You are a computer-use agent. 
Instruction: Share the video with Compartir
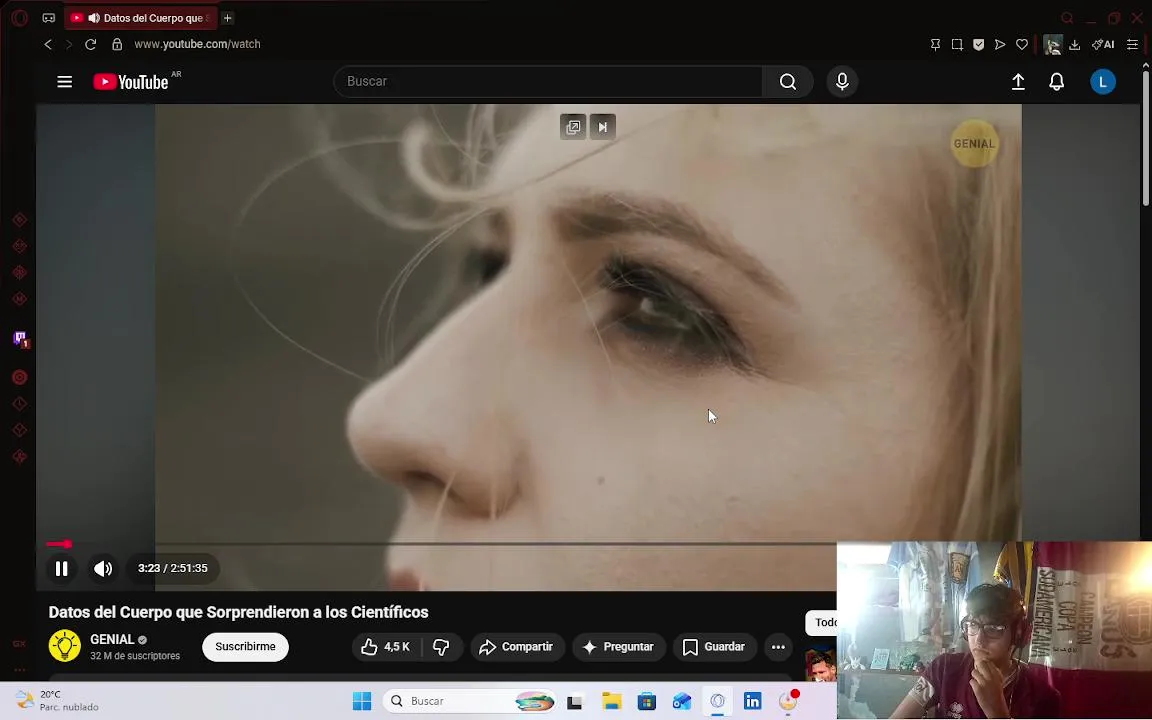[x=516, y=647]
